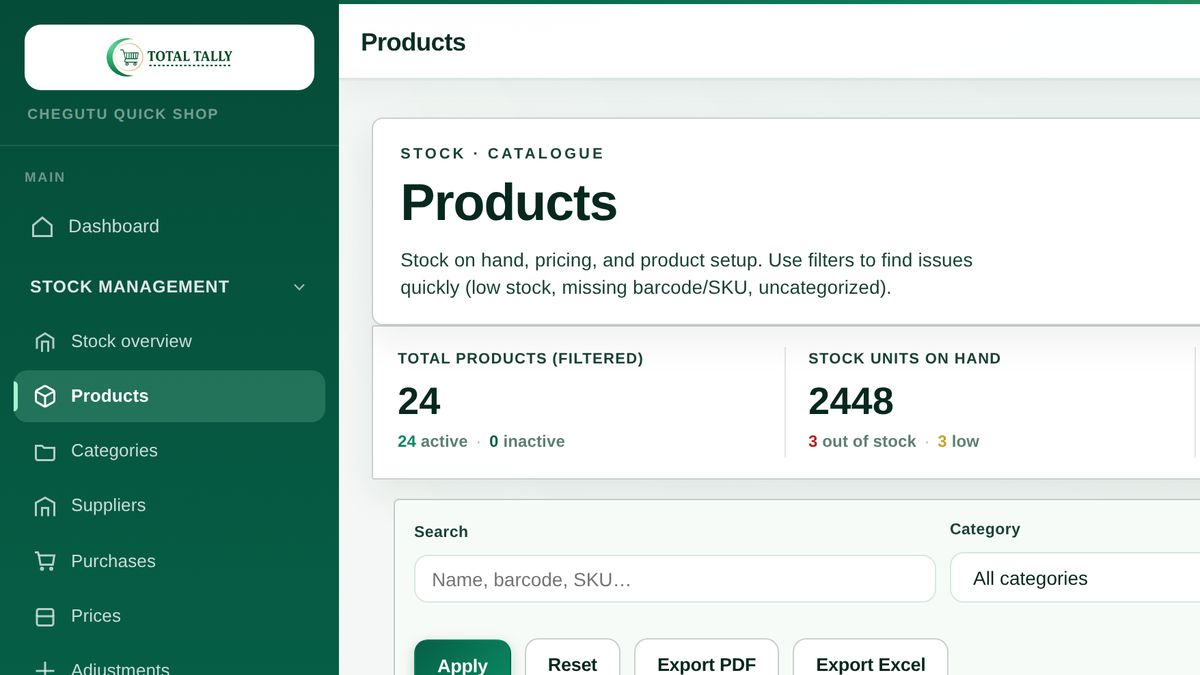Click the Products box icon

[x=45, y=396]
